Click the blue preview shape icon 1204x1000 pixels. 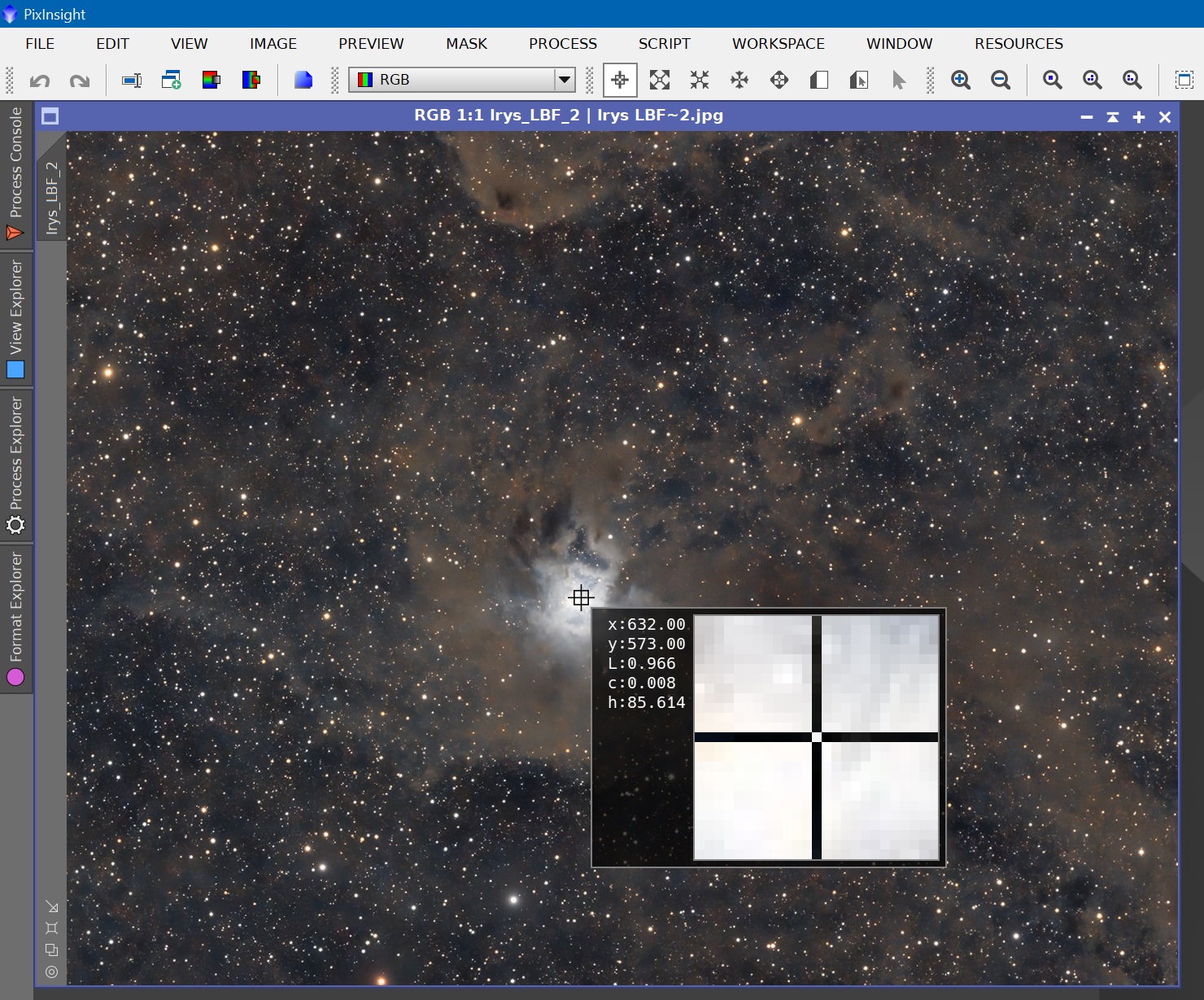click(x=303, y=80)
